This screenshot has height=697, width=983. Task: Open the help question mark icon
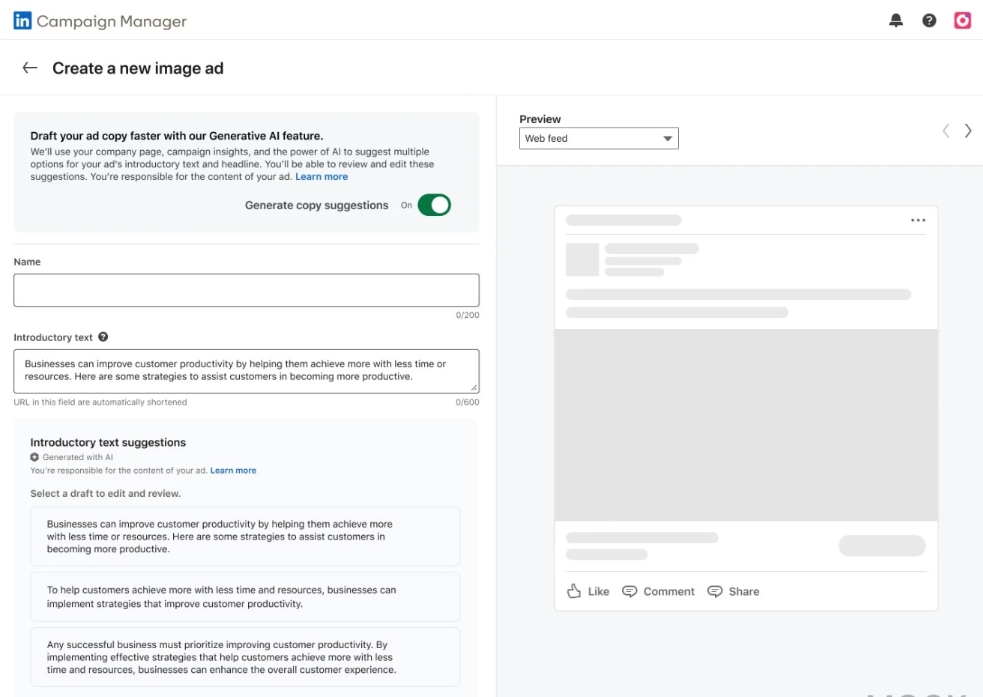click(929, 21)
